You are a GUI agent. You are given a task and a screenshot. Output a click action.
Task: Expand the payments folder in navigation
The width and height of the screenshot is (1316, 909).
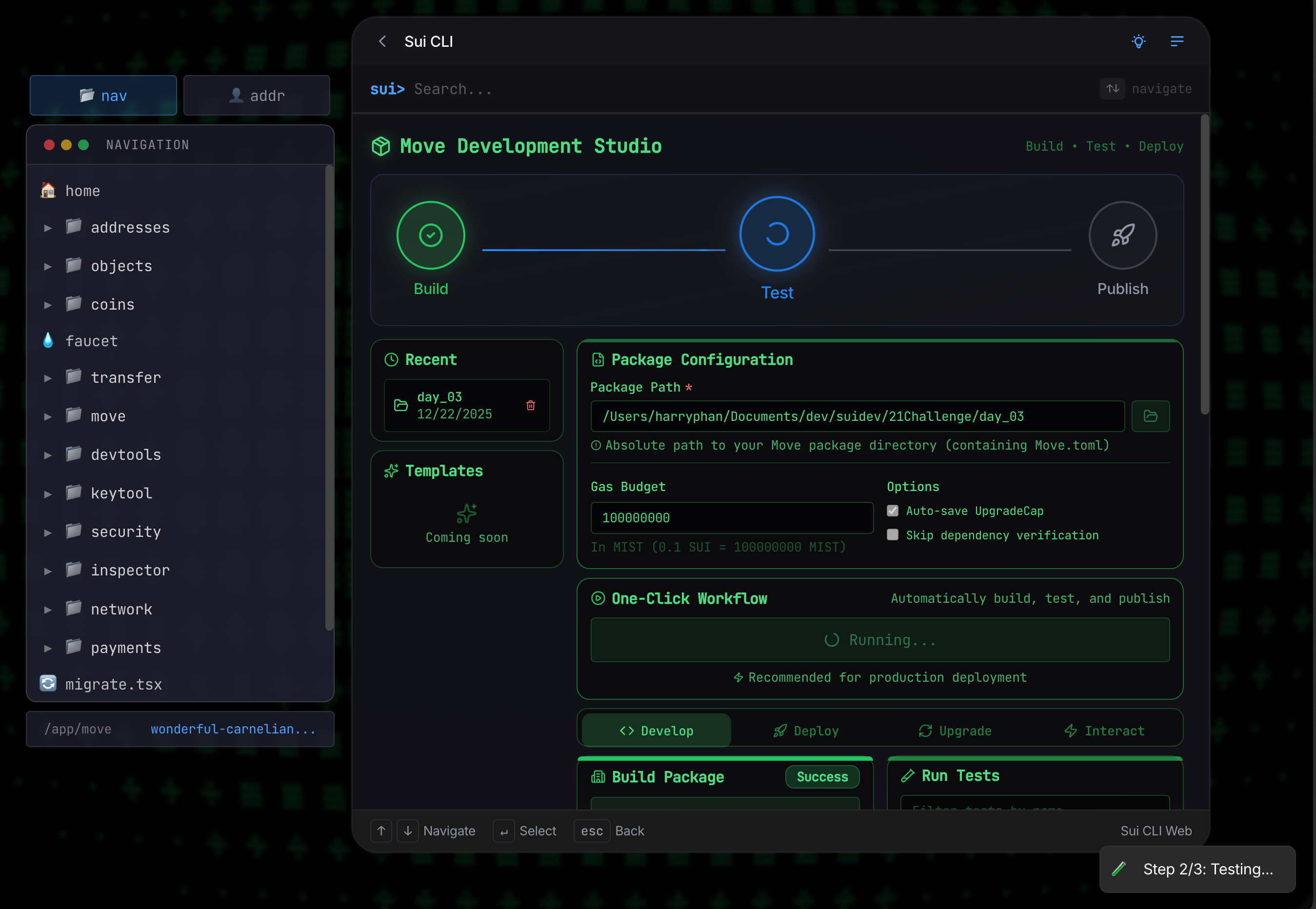[x=48, y=648]
